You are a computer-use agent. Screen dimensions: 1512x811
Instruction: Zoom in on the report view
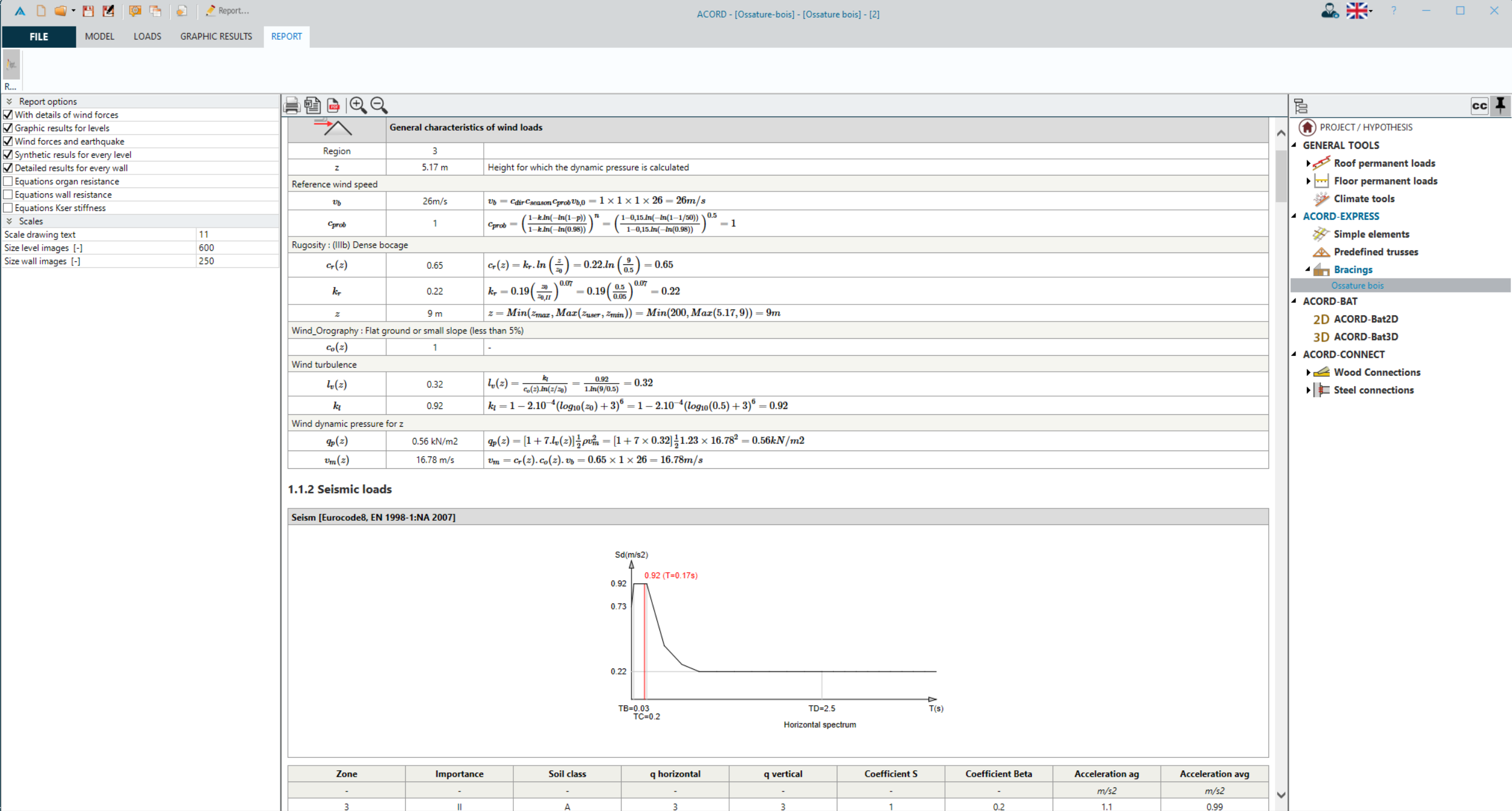point(358,106)
